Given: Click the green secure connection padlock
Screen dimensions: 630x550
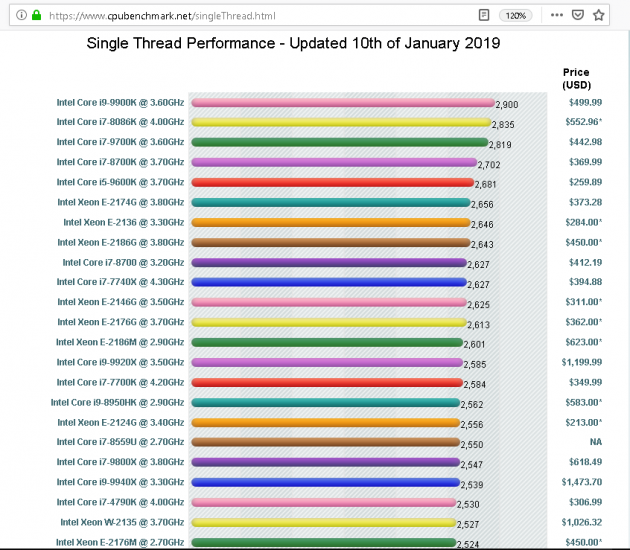Looking at the screenshot, I should (x=37, y=15).
